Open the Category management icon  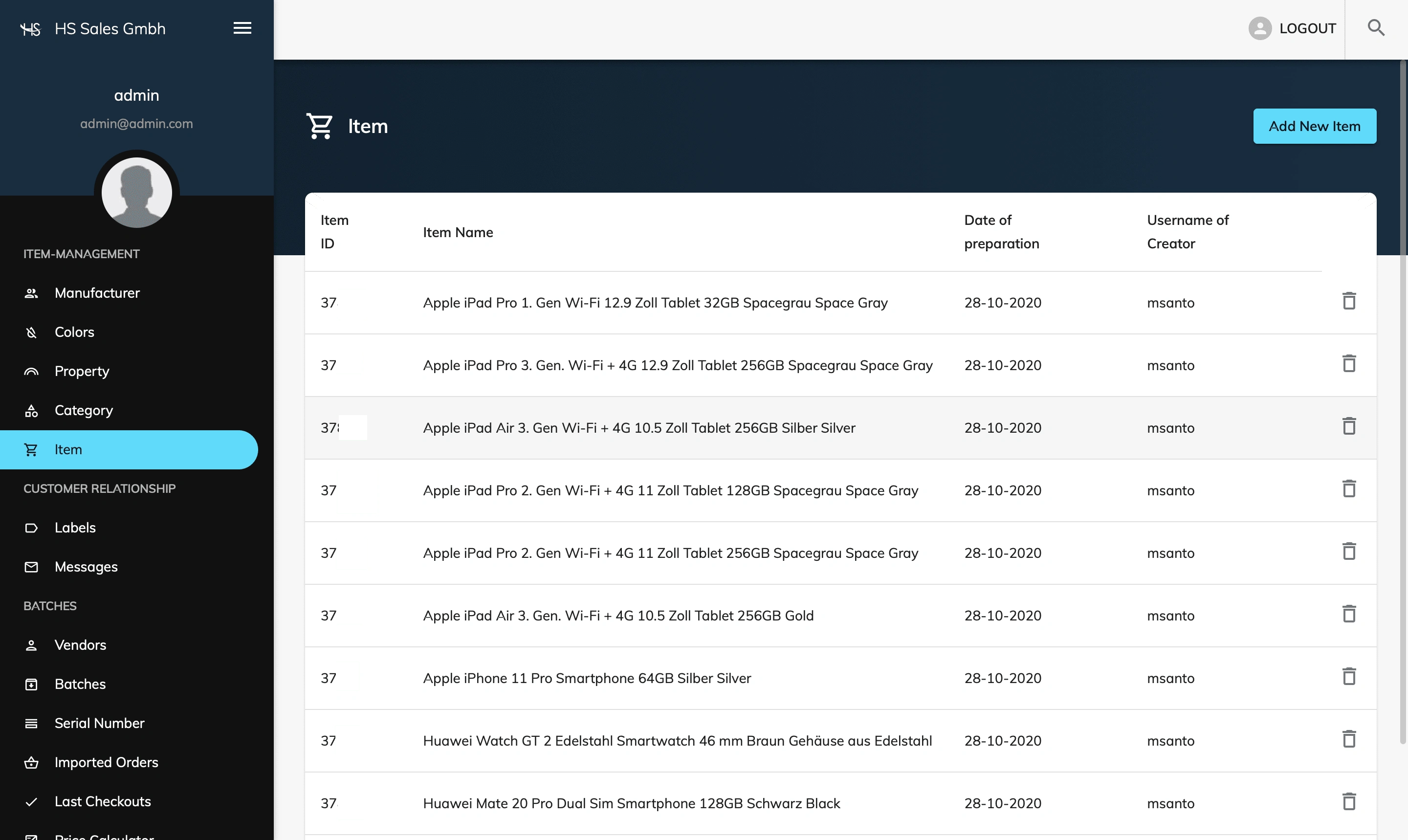[x=31, y=410]
